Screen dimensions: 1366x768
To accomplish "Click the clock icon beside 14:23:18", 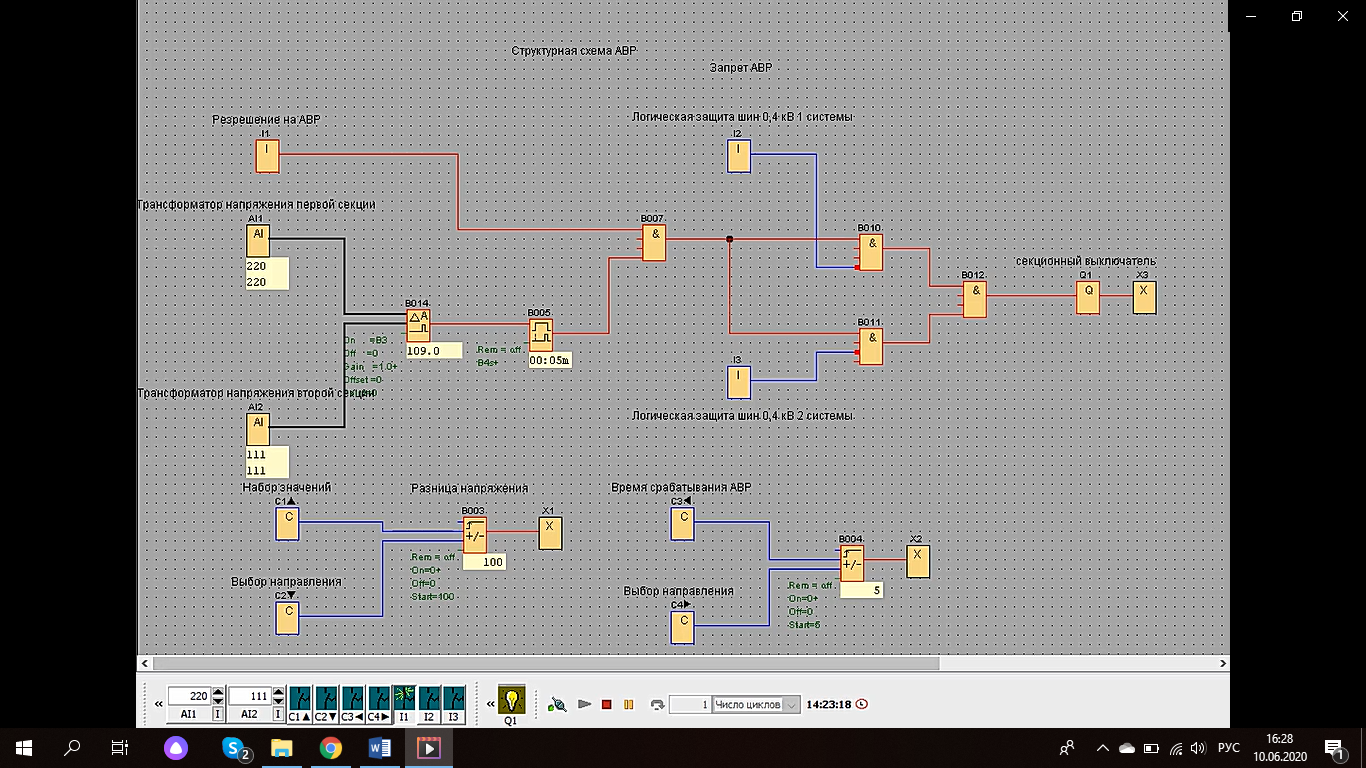I will coord(862,704).
